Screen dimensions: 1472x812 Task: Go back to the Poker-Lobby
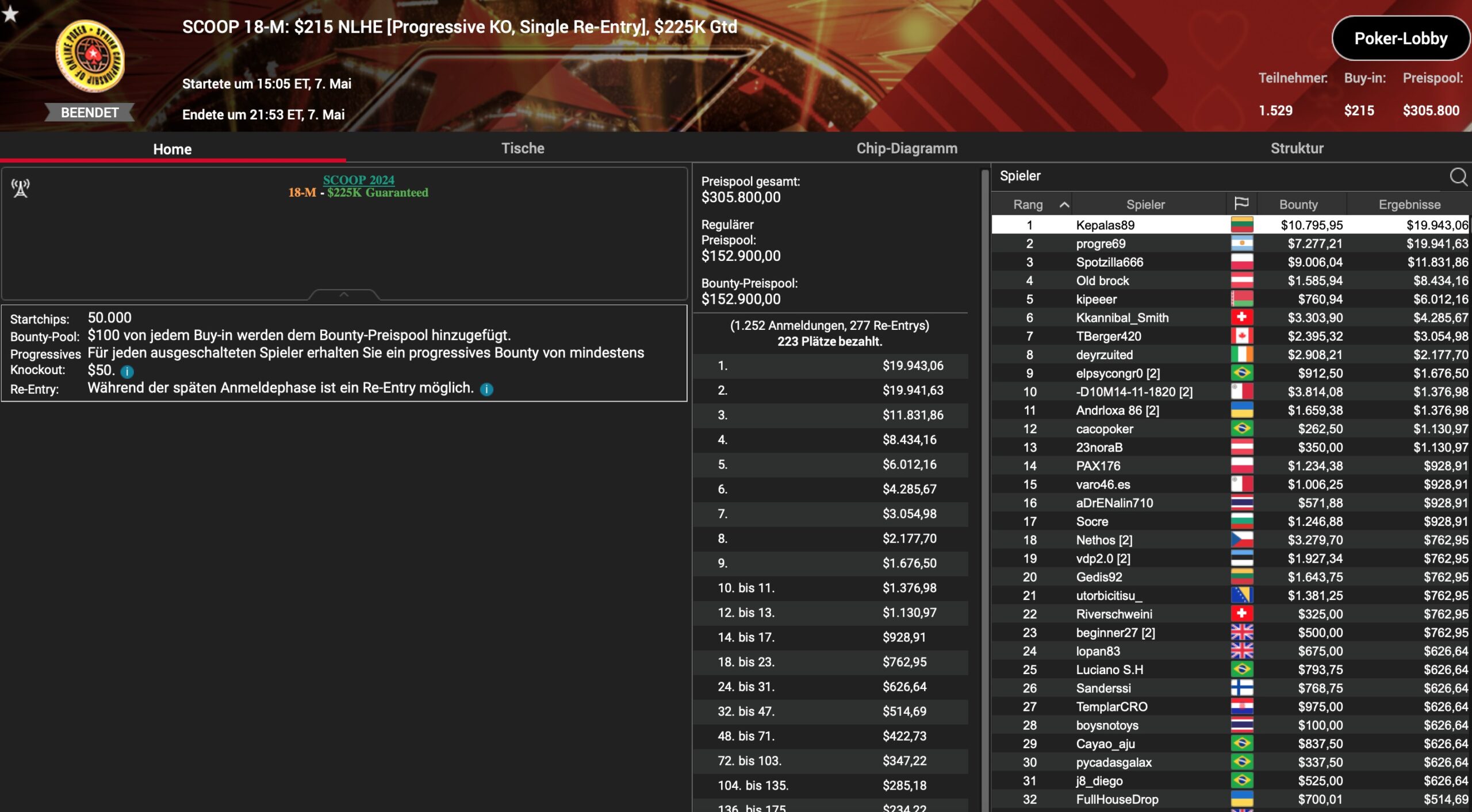(x=1401, y=39)
